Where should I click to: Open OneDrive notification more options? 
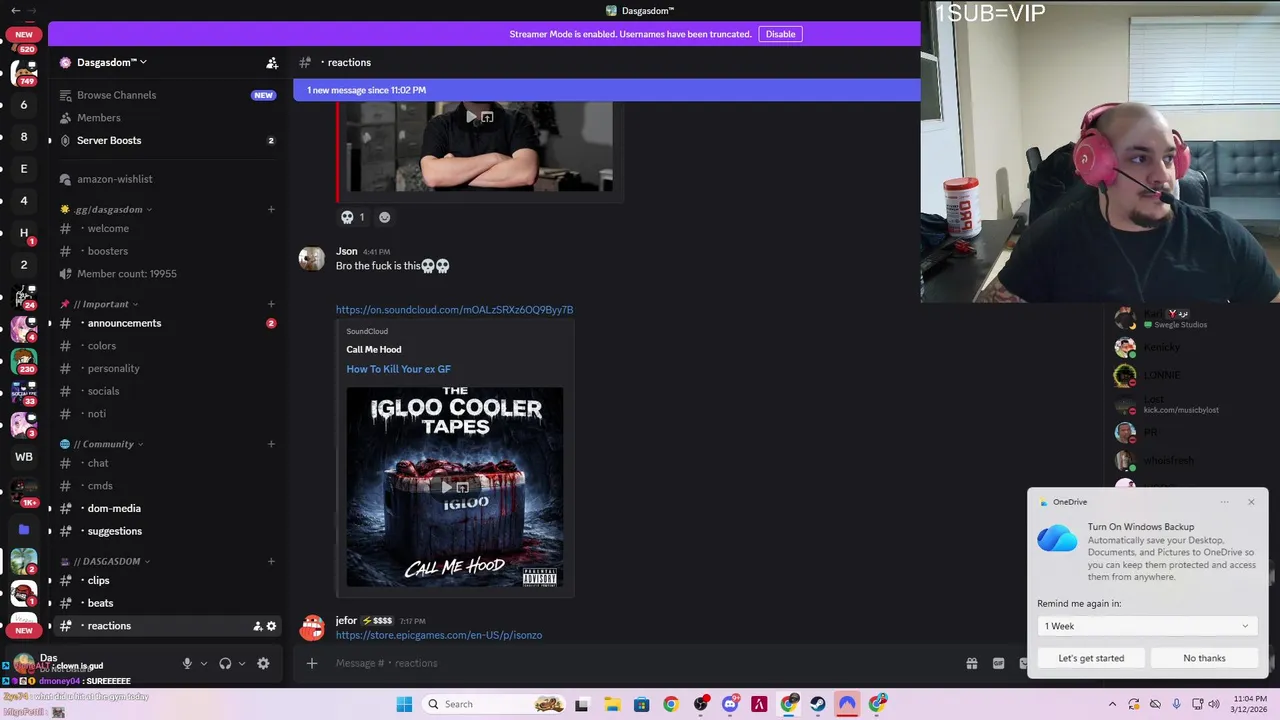(1225, 502)
